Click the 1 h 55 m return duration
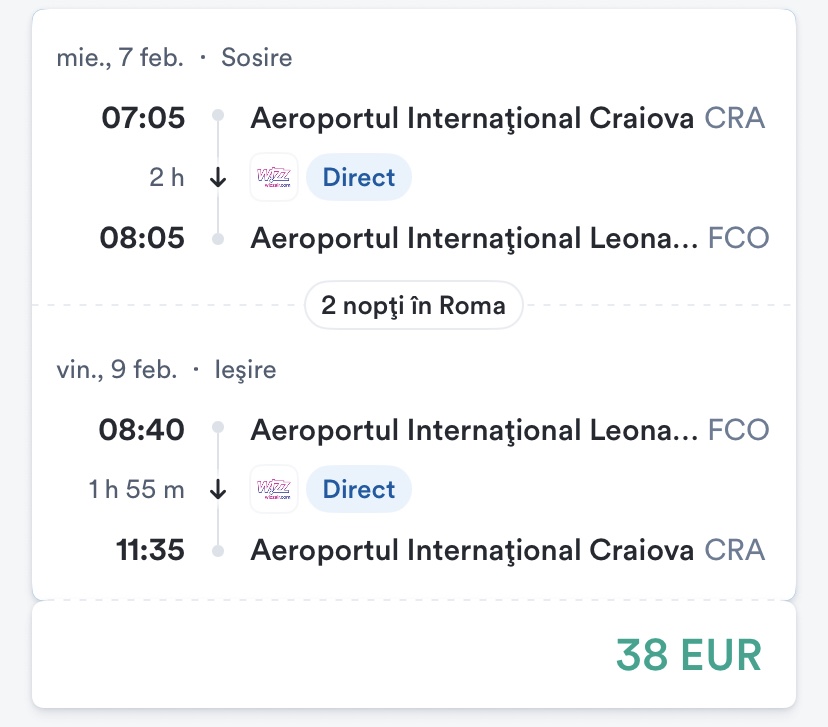 coord(137,489)
